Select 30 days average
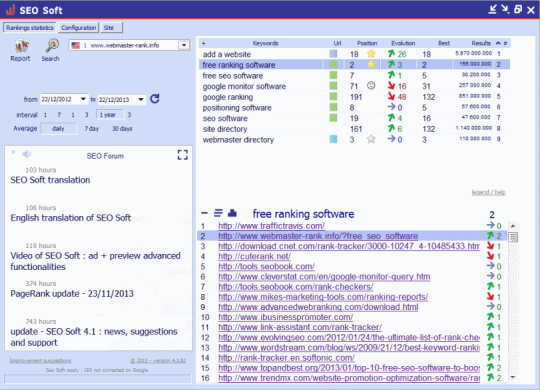540x390 pixels. coord(122,129)
